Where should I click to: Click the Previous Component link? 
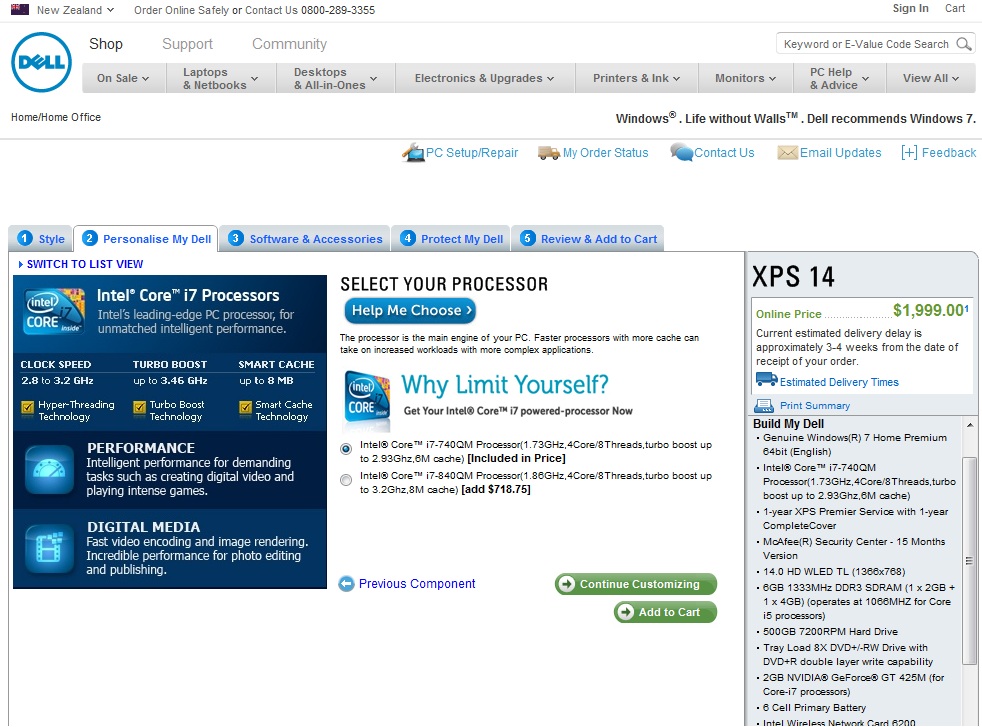[417, 584]
